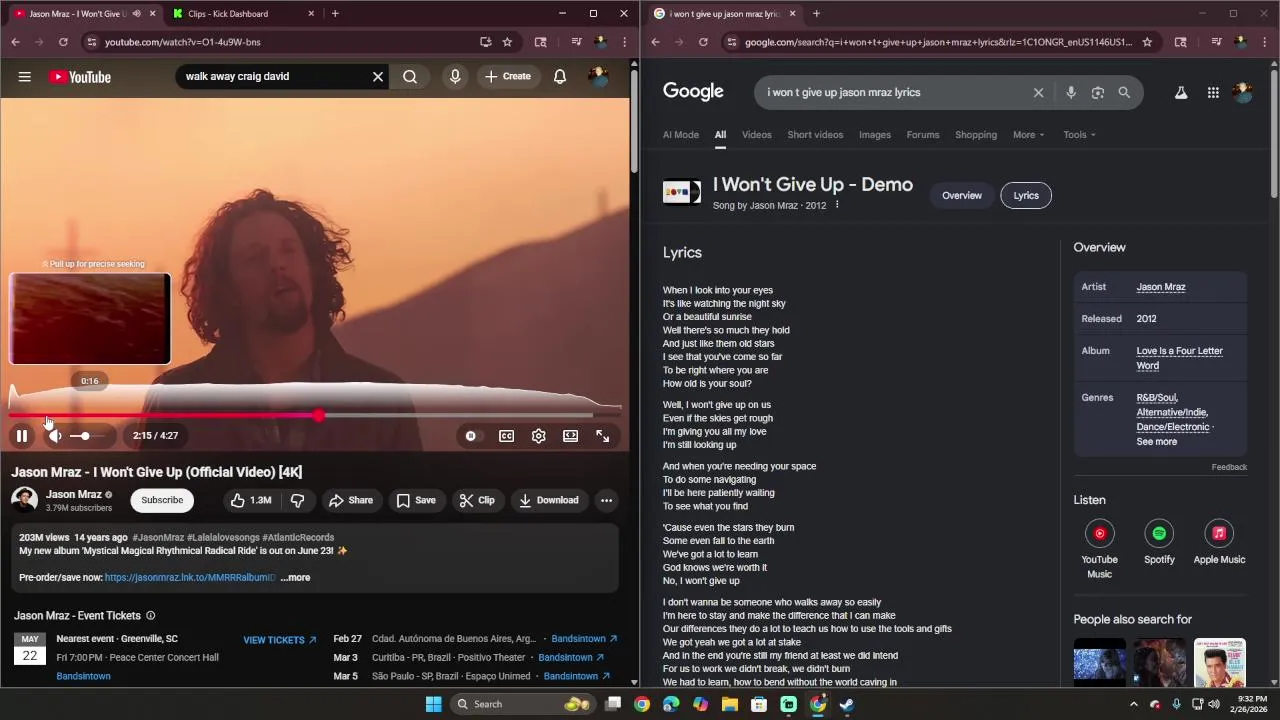
Task: Click the YouTube logo to go home
Action: tap(80, 77)
